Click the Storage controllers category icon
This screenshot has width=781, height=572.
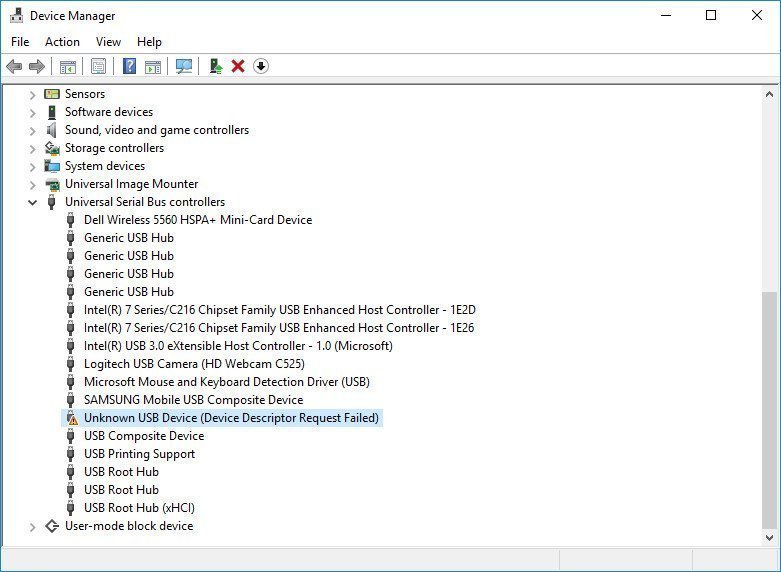[x=52, y=148]
